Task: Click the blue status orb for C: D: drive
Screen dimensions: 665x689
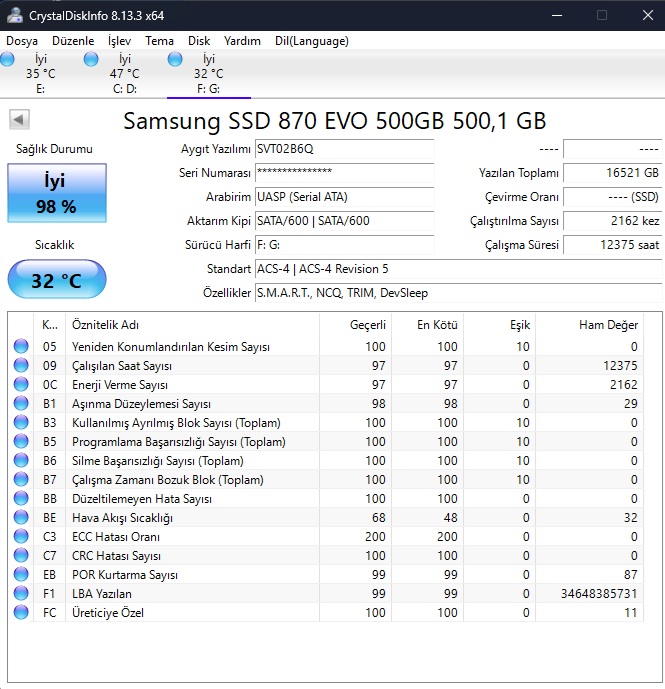Action: click(x=91, y=59)
